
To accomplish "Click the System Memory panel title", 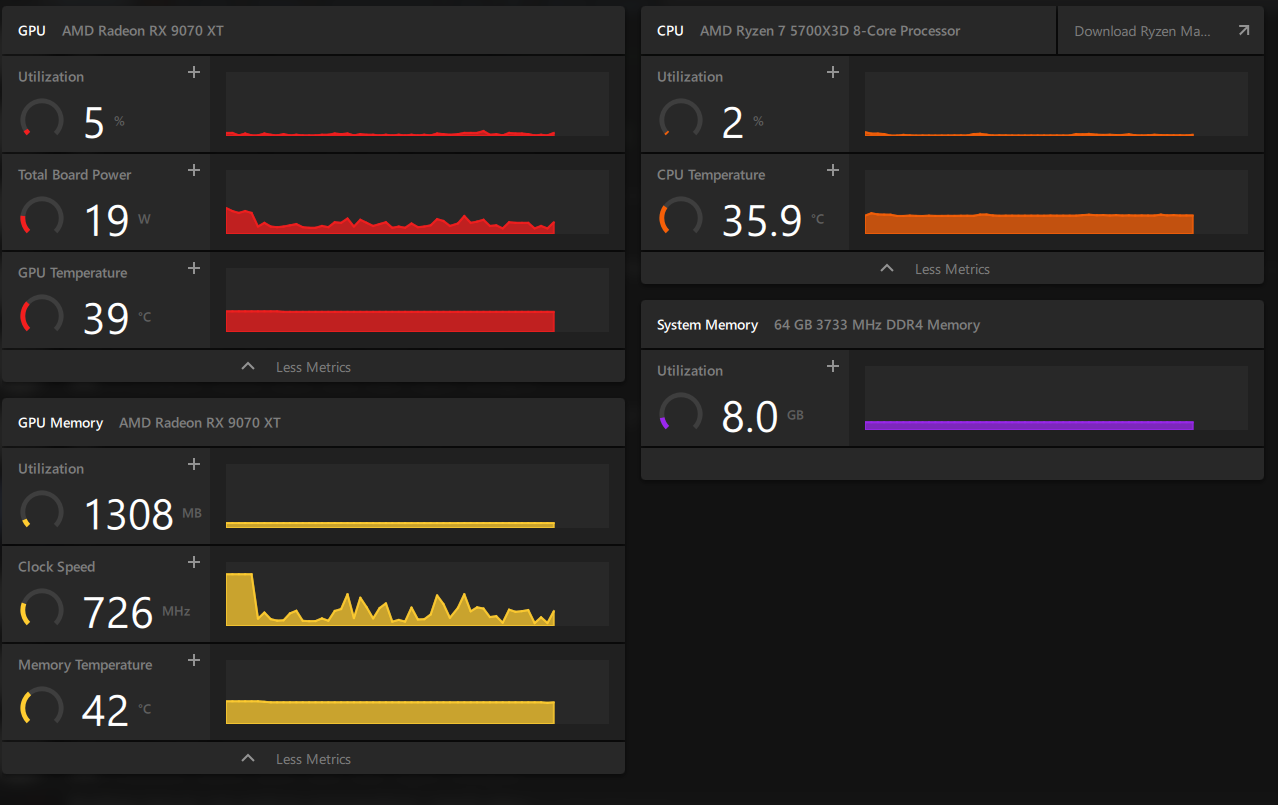I will point(707,325).
